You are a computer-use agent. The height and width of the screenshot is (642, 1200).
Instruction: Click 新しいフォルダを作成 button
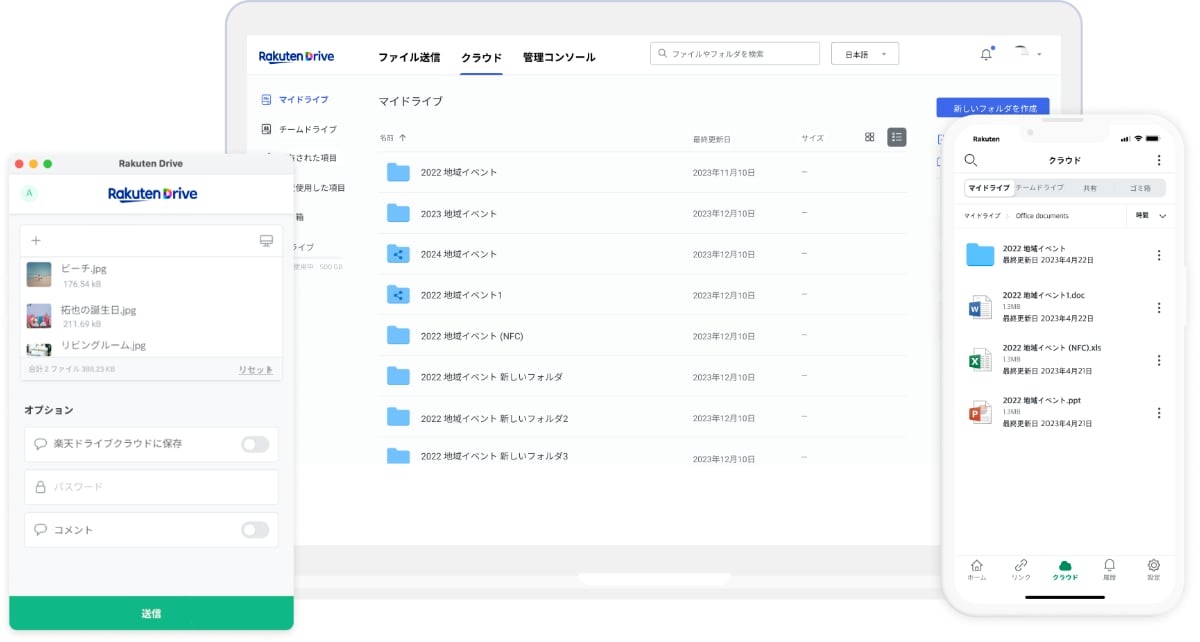pos(993,108)
